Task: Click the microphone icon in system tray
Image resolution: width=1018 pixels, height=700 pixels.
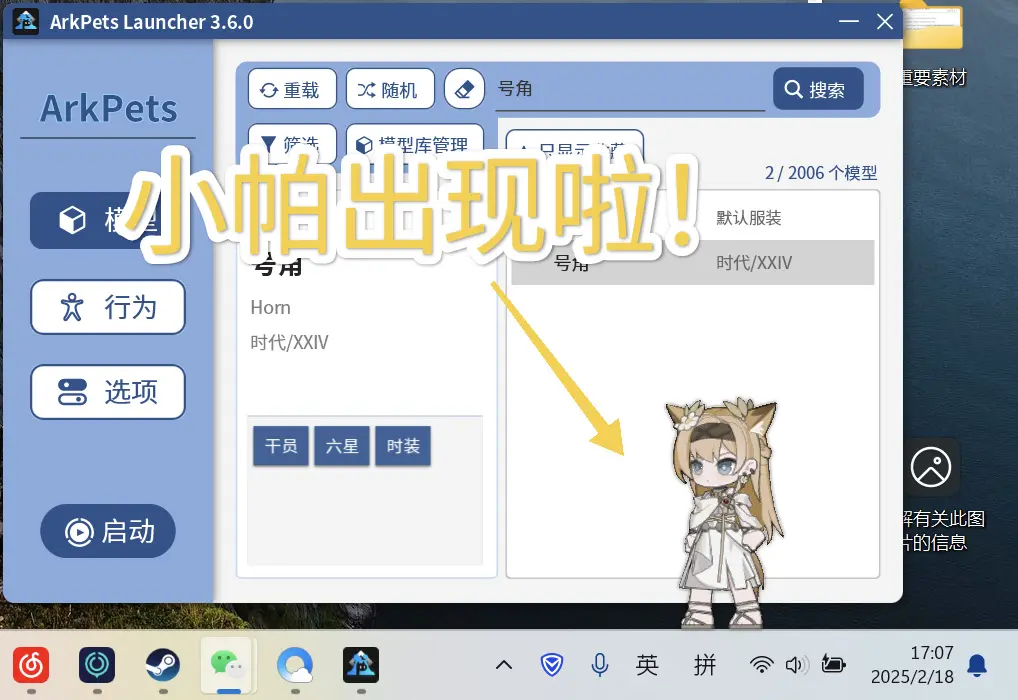Action: click(600, 664)
